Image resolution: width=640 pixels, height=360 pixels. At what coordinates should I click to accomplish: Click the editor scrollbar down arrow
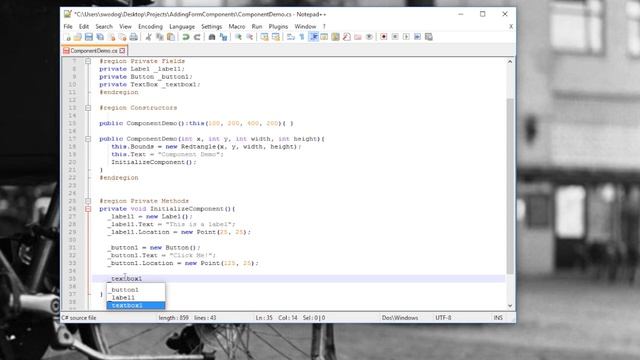(x=510, y=306)
